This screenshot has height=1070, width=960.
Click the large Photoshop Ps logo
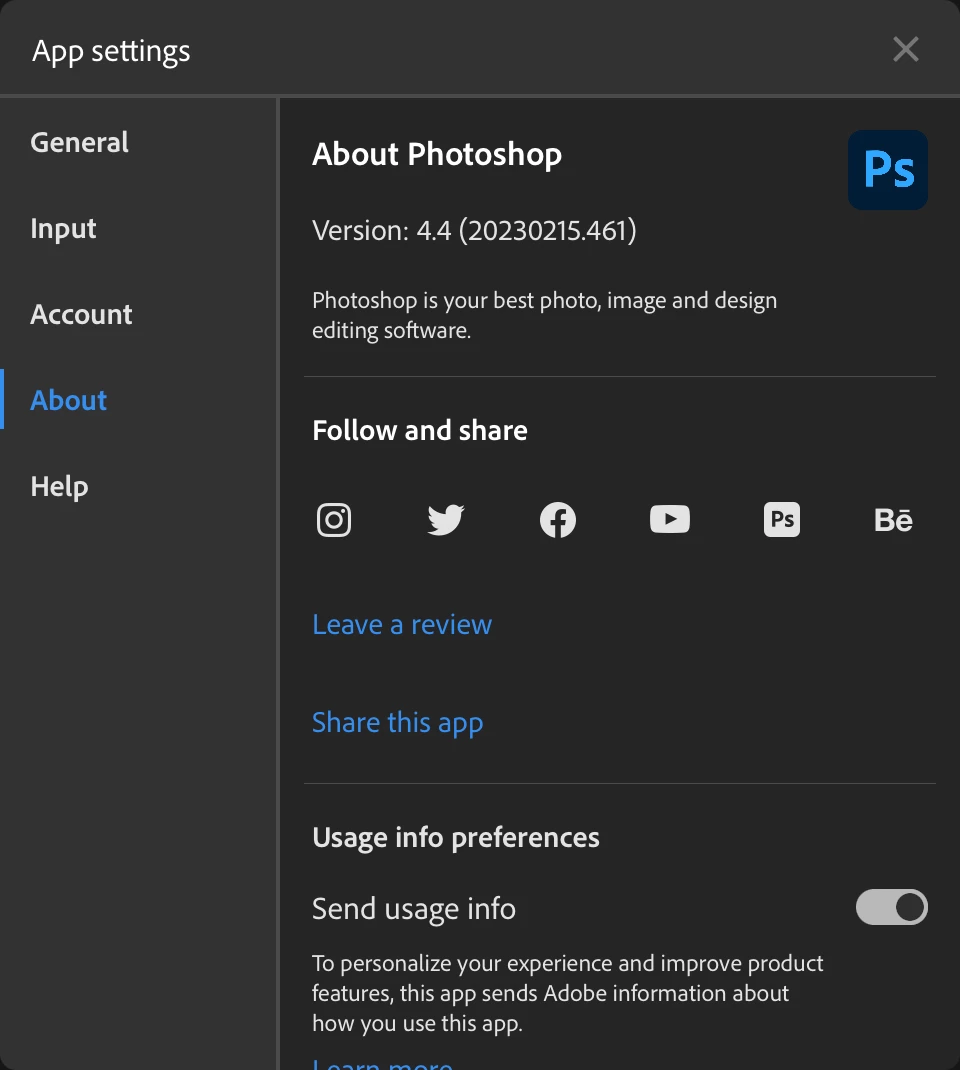[888, 170]
